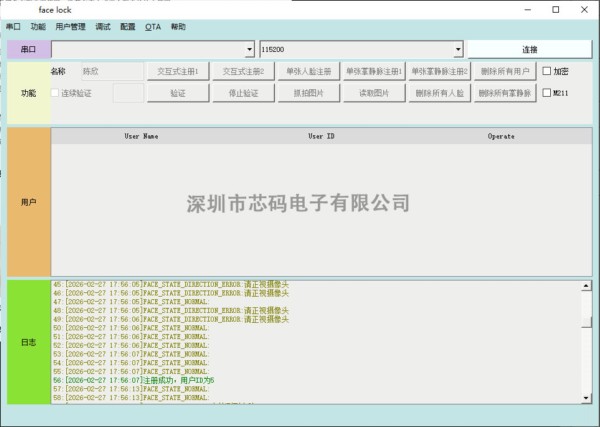Click log line 48 FACE_STATE_DIRECTION_ERROR
This screenshot has width=600, height=427.
coord(171,310)
